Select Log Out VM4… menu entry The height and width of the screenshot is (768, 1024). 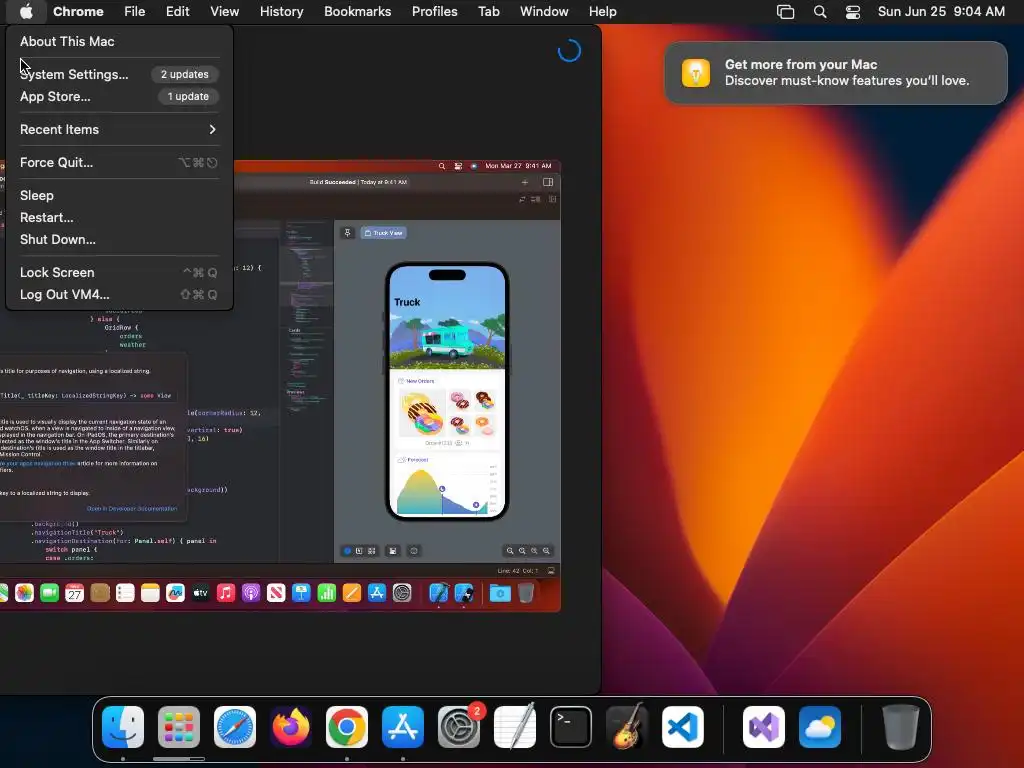(119, 295)
